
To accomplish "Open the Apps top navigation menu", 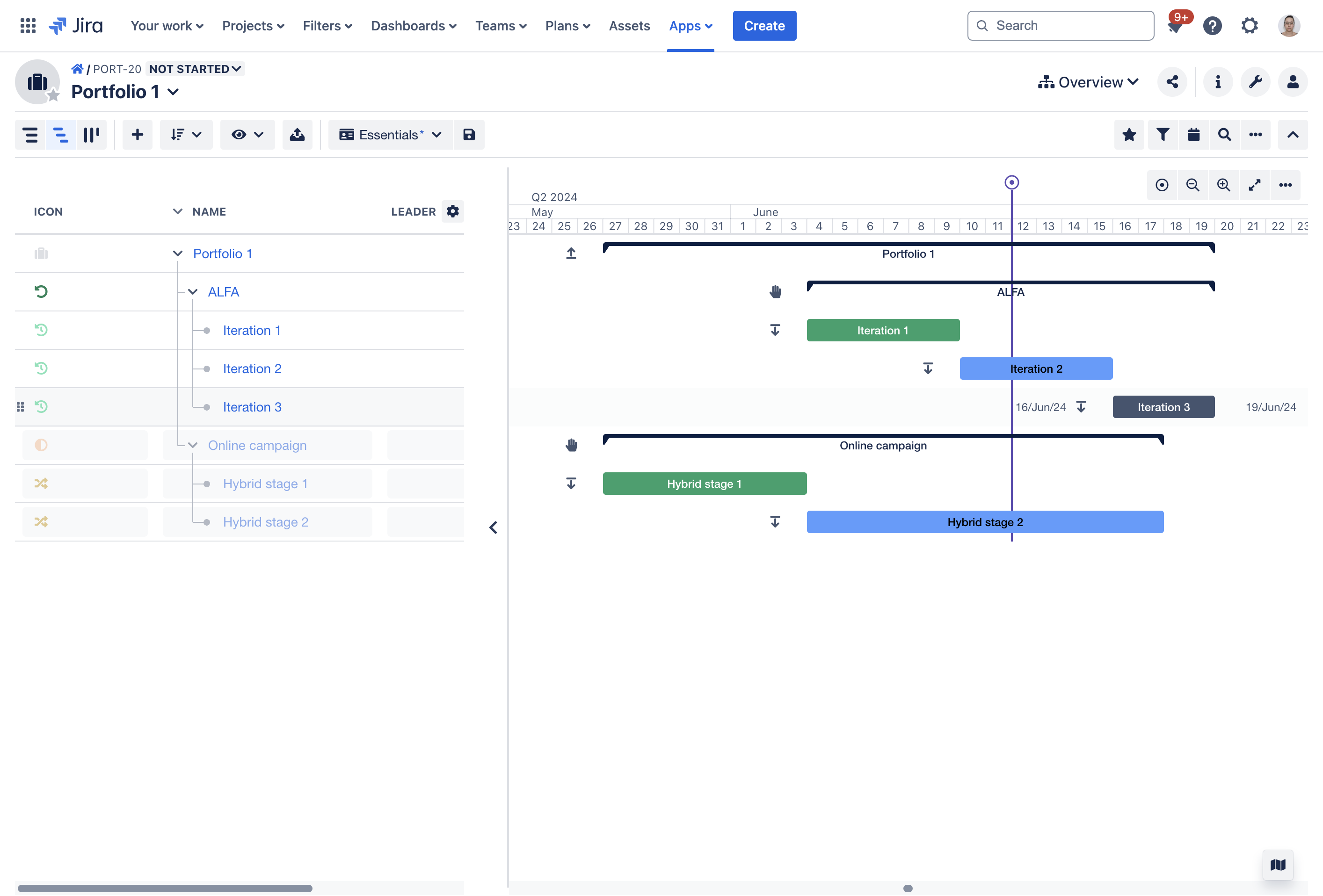I will point(691,25).
